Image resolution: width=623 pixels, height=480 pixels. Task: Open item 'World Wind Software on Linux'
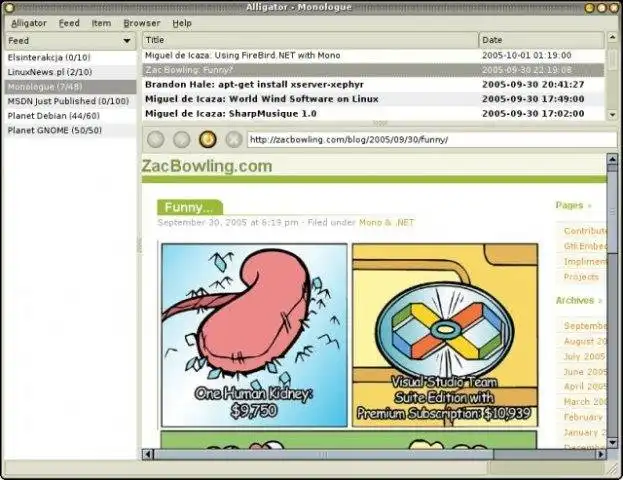point(373,99)
